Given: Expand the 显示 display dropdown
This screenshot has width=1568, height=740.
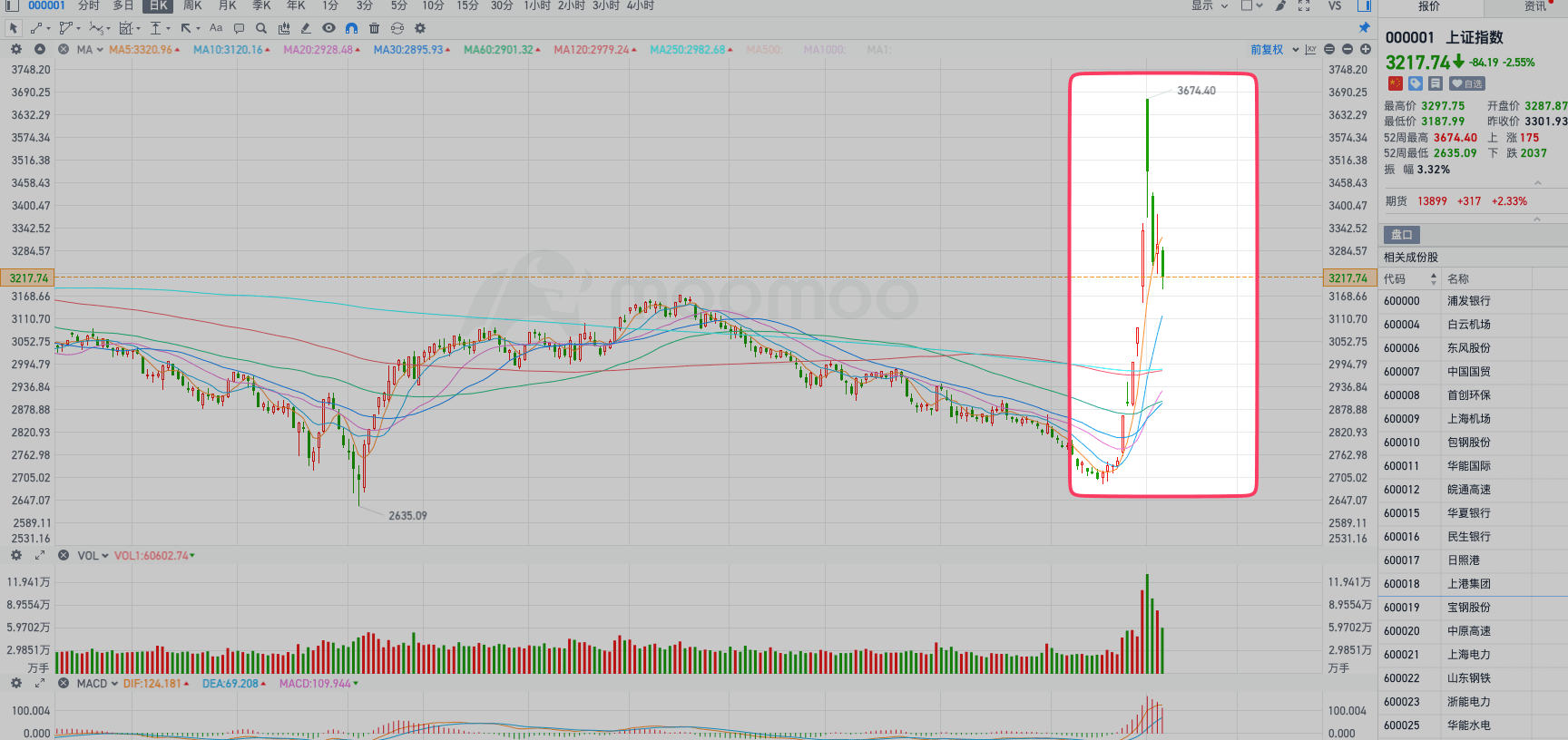Looking at the screenshot, I should coord(1209,5).
